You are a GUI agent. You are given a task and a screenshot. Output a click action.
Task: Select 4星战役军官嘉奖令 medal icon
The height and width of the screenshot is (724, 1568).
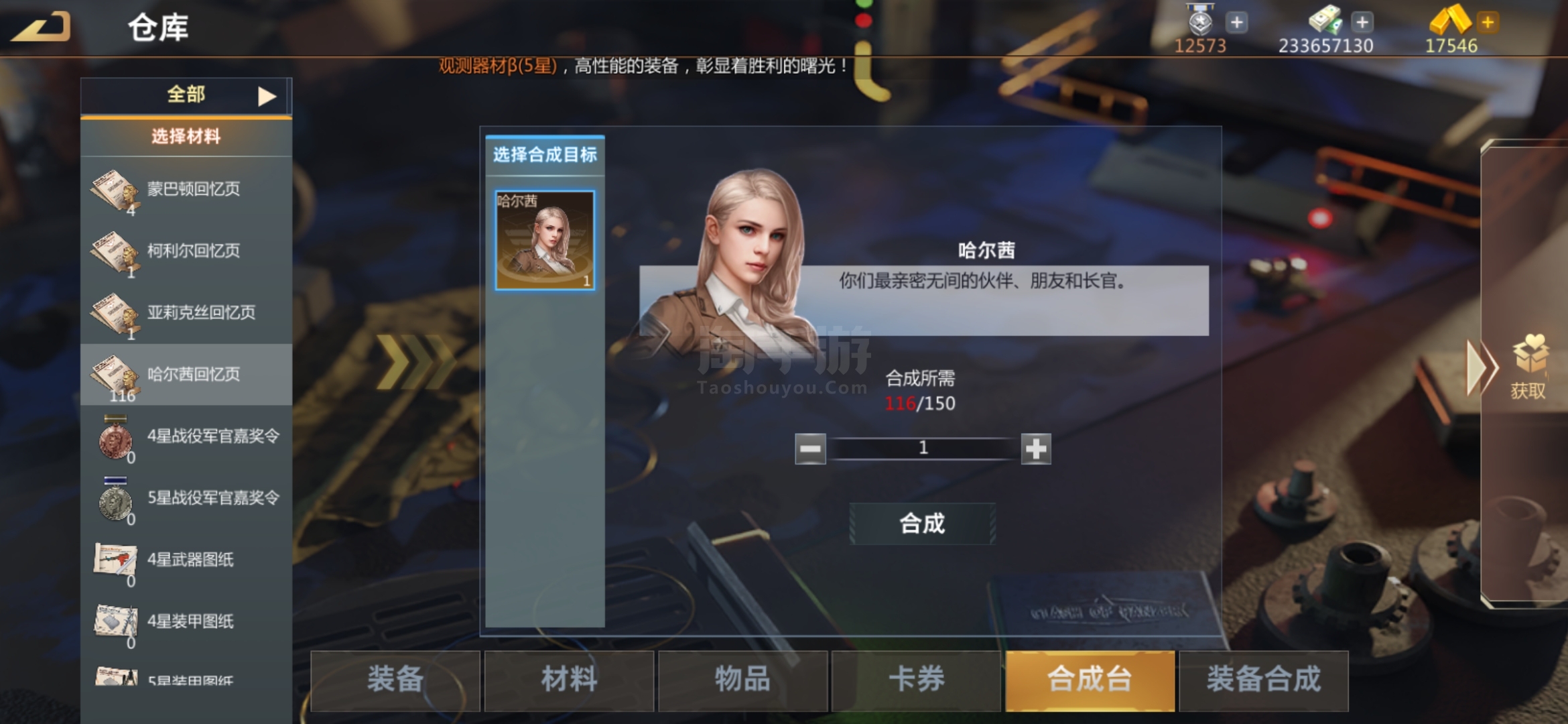[115, 437]
